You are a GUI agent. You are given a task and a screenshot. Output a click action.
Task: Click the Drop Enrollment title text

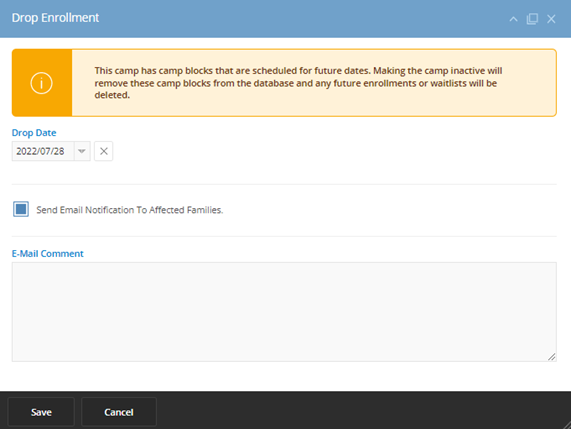coord(55,18)
